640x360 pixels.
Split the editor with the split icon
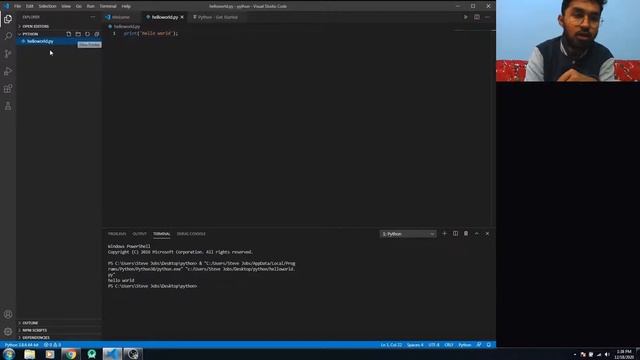[477, 17]
